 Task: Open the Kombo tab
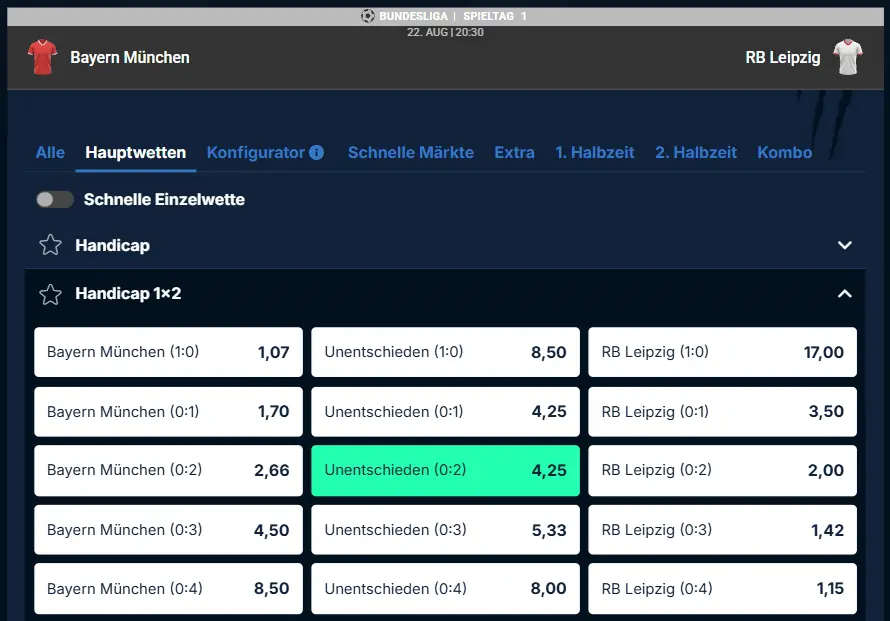tap(784, 152)
